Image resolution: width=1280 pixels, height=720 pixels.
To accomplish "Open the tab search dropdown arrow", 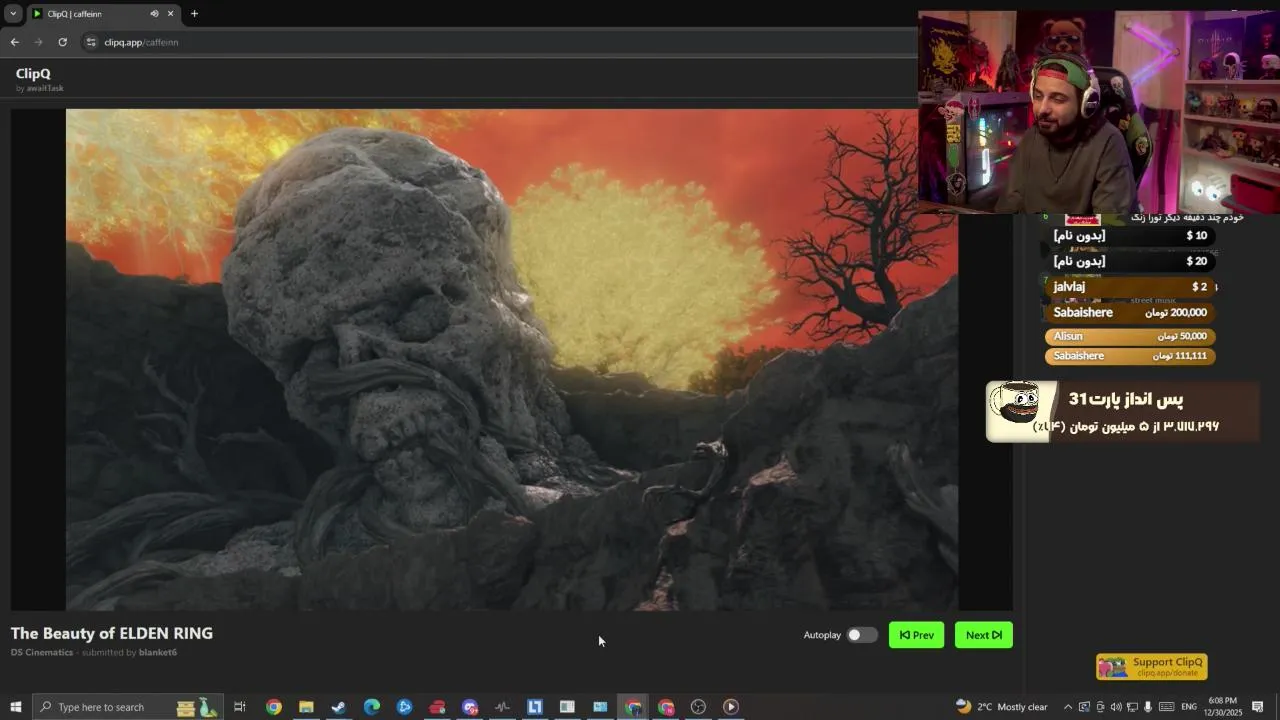I will click(13, 14).
